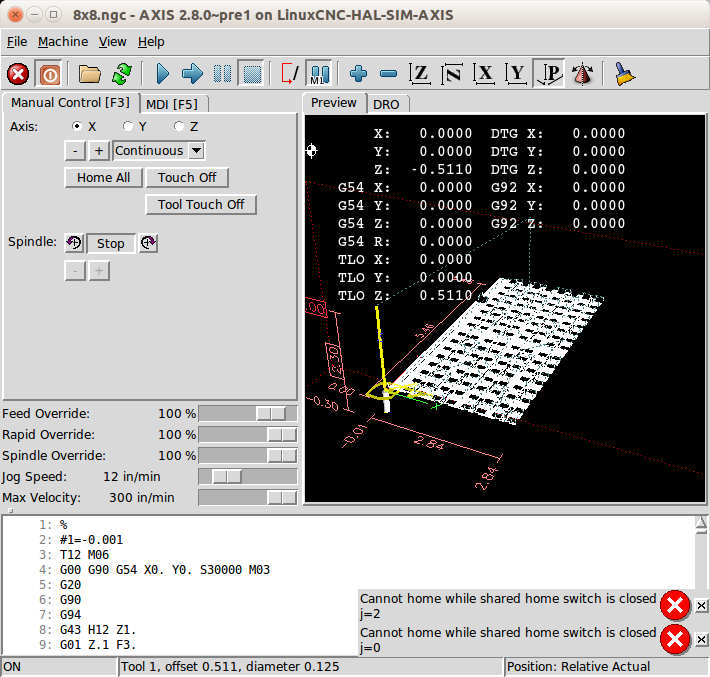The image size is (710, 677).
Task: Select the DRO tab
Action: click(x=386, y=105)
